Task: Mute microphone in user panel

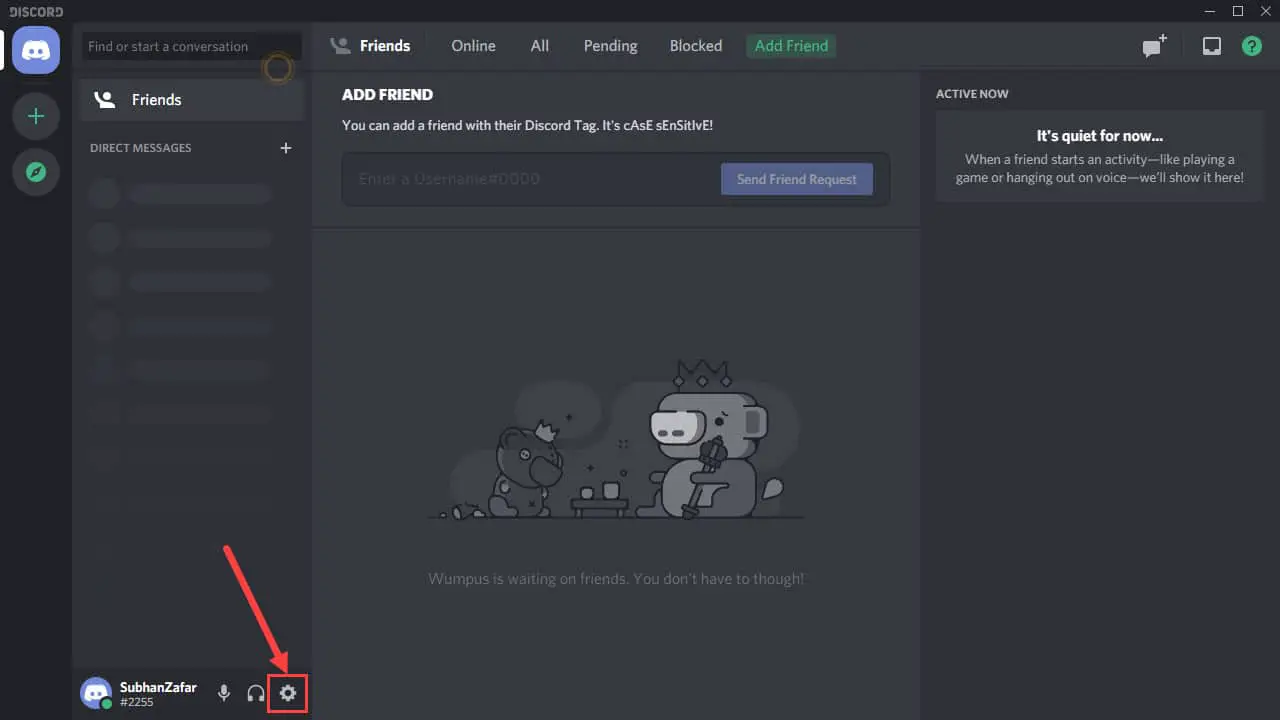Action: [224, 693]
